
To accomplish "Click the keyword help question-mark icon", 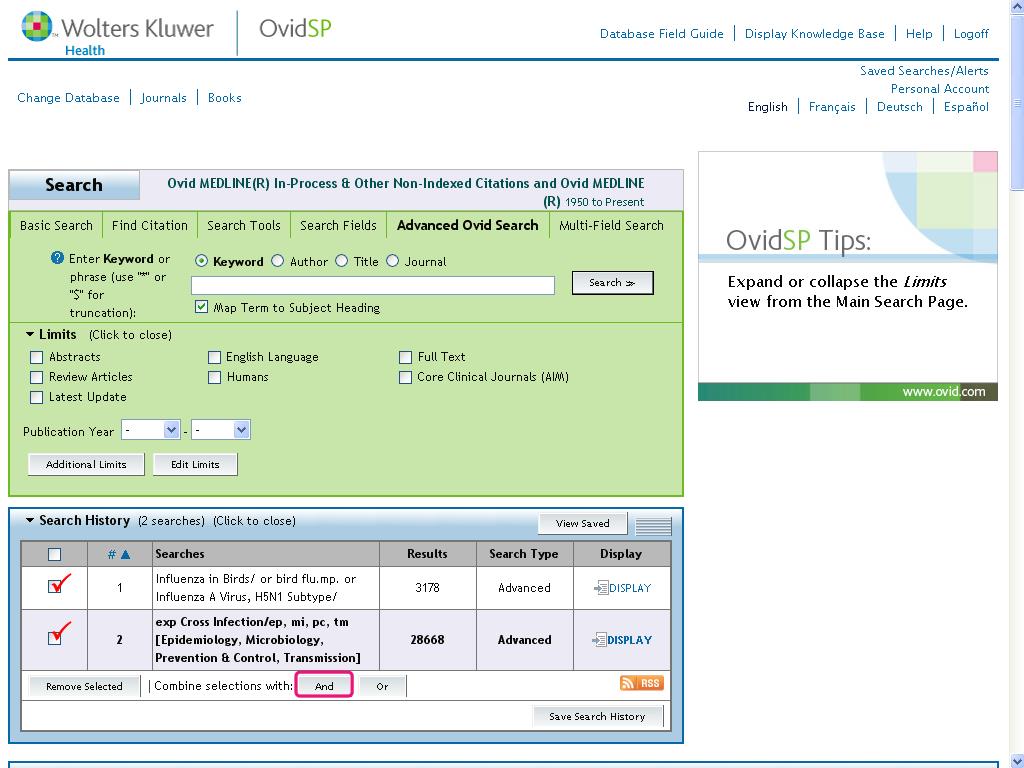I will click(57, 258).
